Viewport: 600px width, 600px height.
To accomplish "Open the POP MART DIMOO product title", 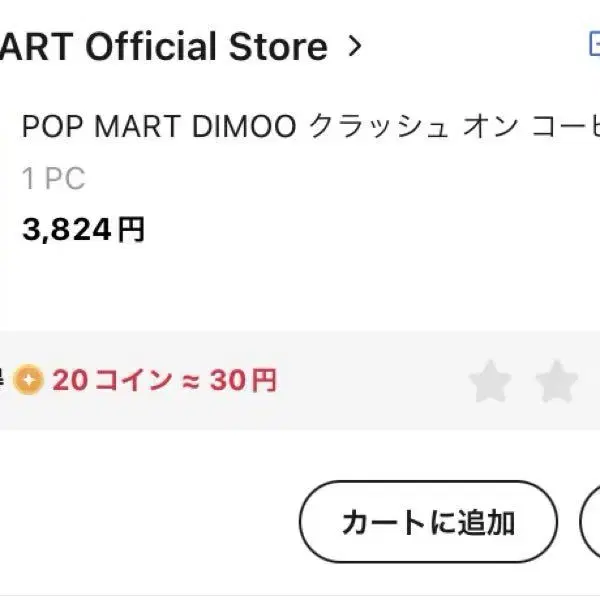I will click(300, 127).
